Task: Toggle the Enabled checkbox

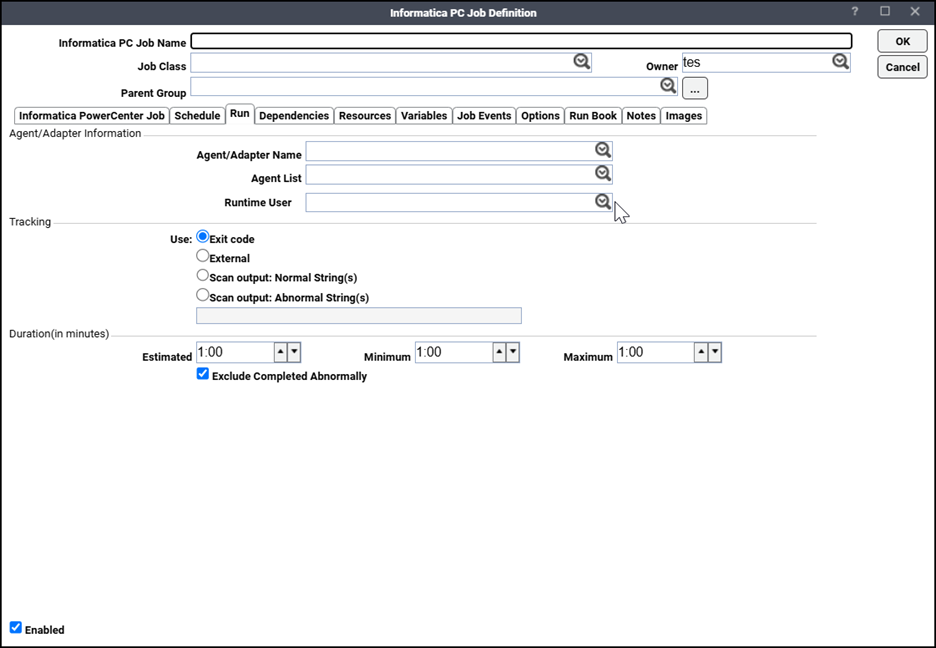Action: click(16, 628)
